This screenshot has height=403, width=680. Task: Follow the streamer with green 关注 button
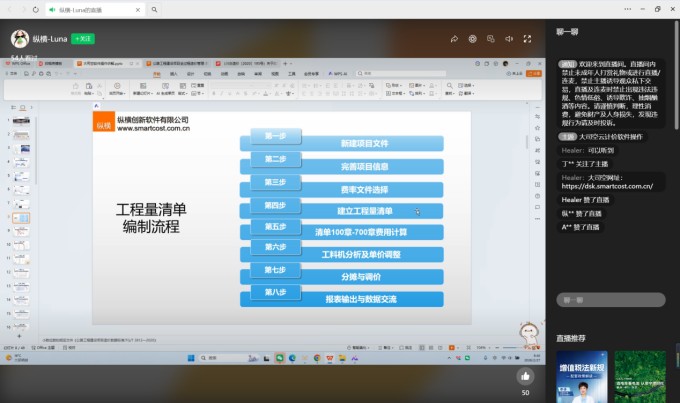80,39
